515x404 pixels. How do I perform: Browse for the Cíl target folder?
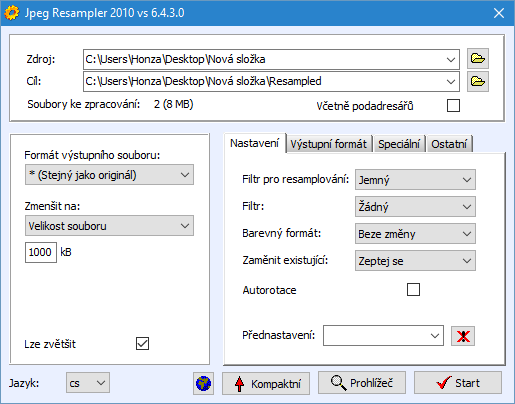[x=478, y=81]
